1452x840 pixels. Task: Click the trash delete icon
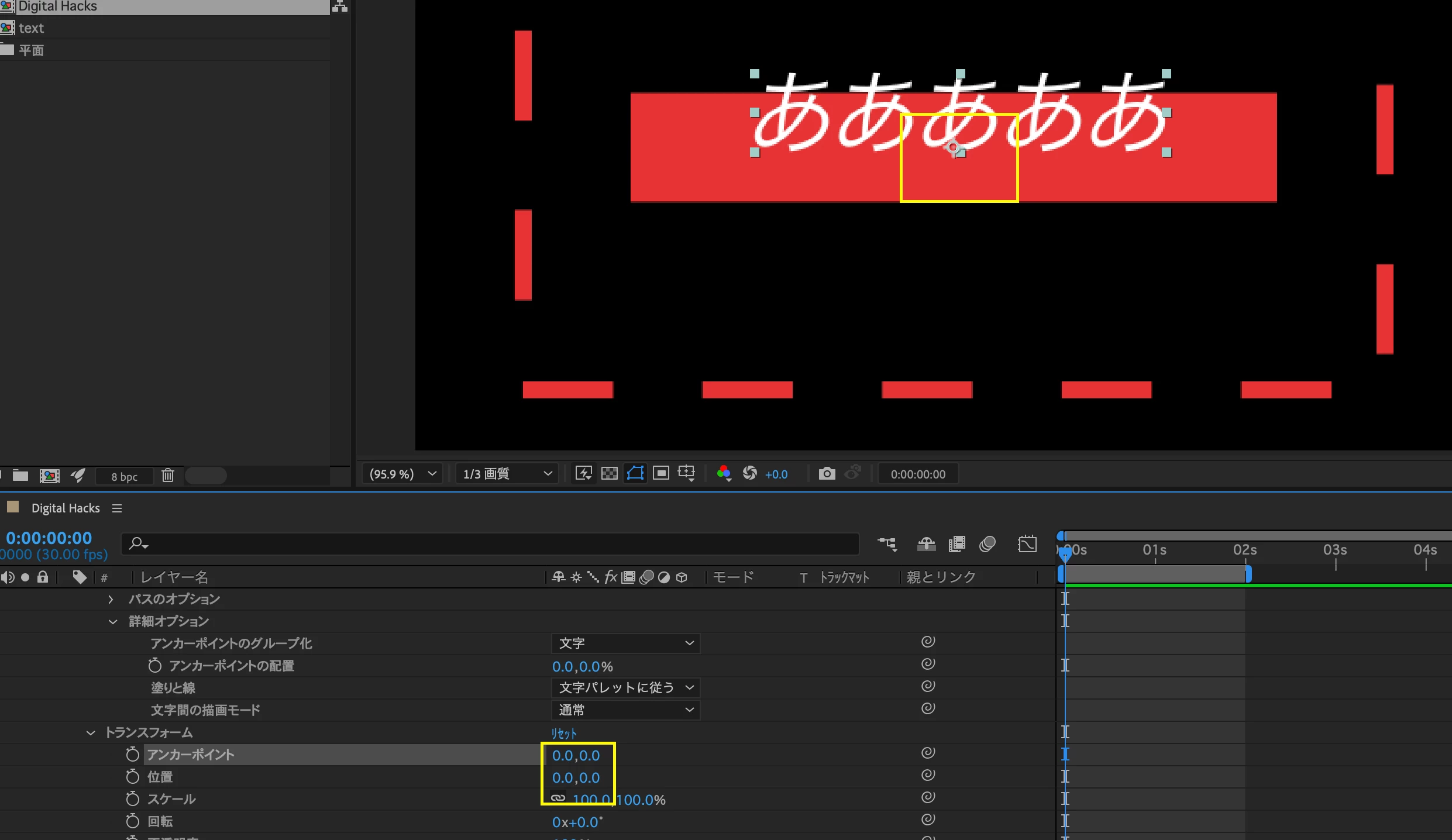point(168,475)
